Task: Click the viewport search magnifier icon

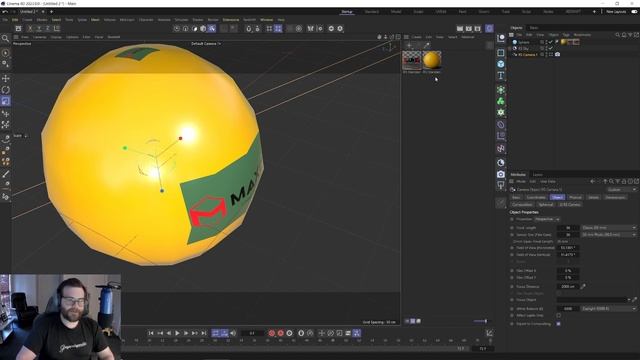Action: 5,39
